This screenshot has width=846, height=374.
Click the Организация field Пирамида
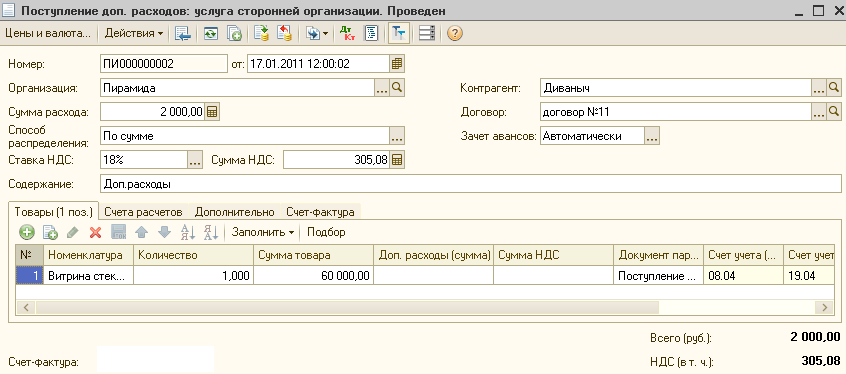(x=237, y=88)
